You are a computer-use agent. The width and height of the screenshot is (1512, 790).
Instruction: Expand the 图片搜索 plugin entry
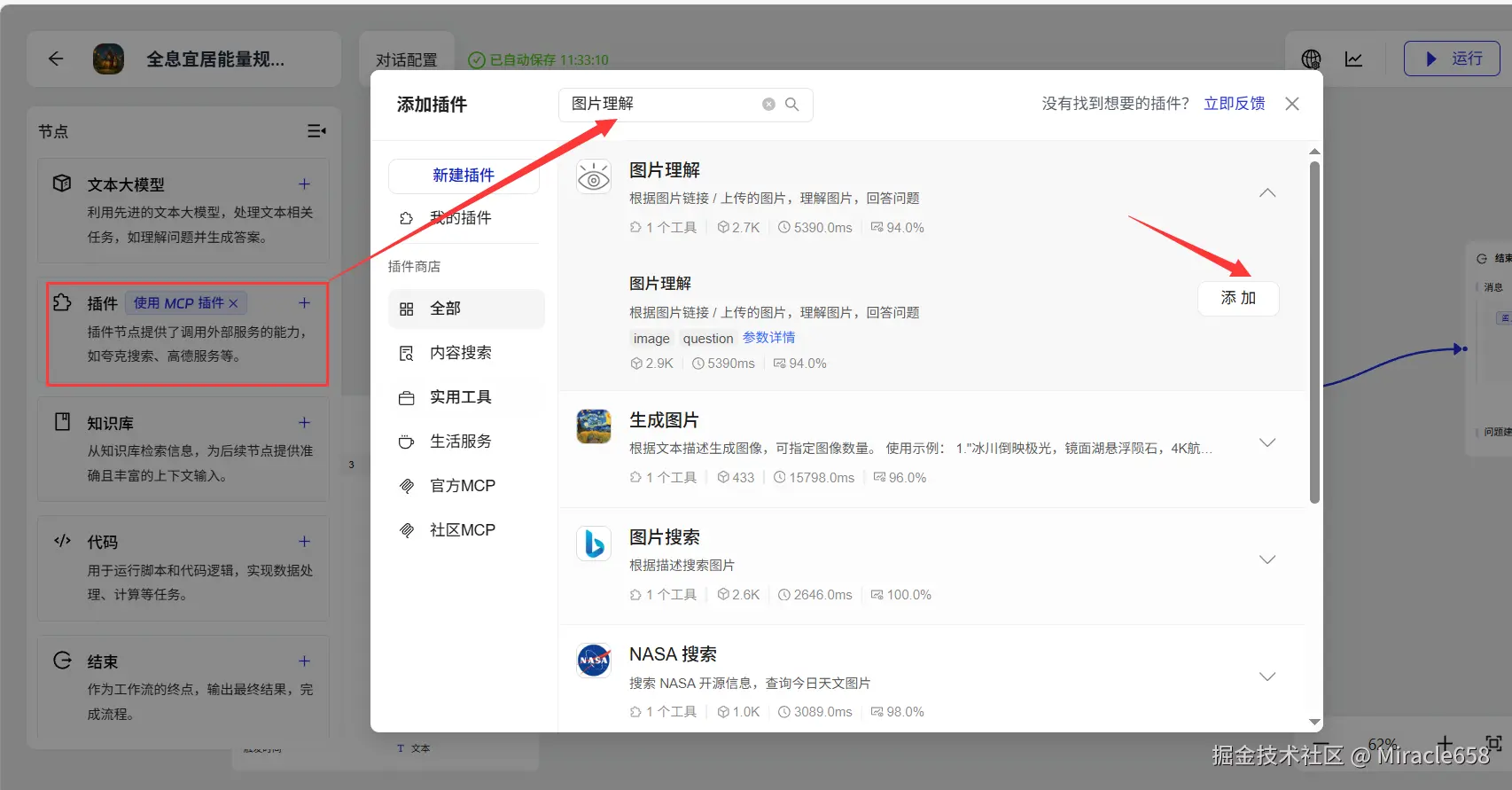pos(1267,559)
